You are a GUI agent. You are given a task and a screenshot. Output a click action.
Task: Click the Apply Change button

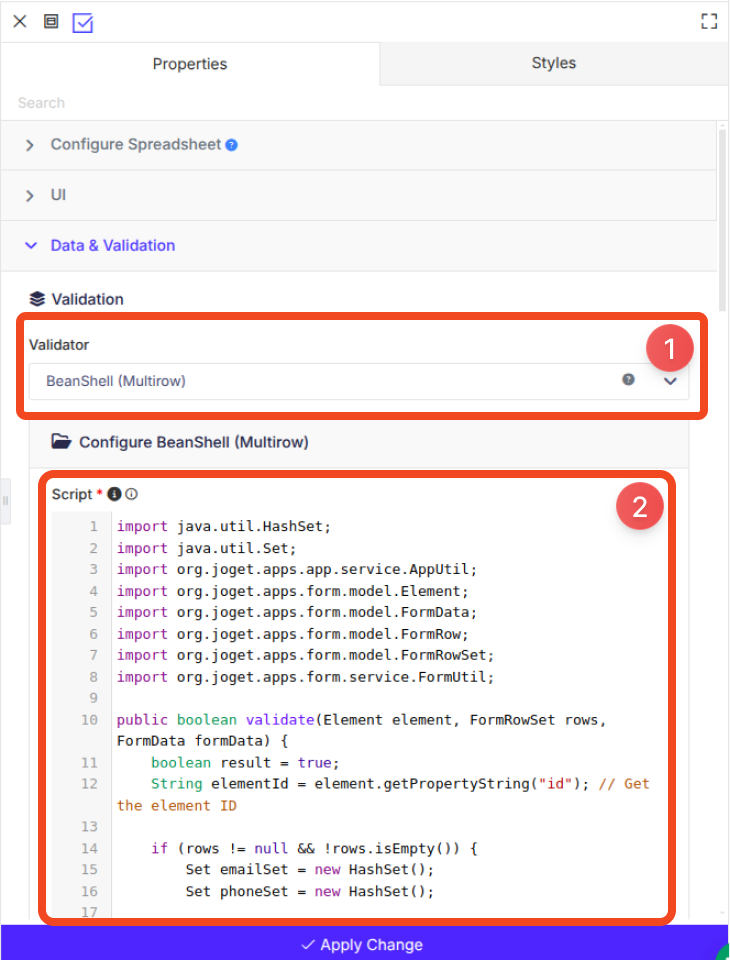(364, 943)
